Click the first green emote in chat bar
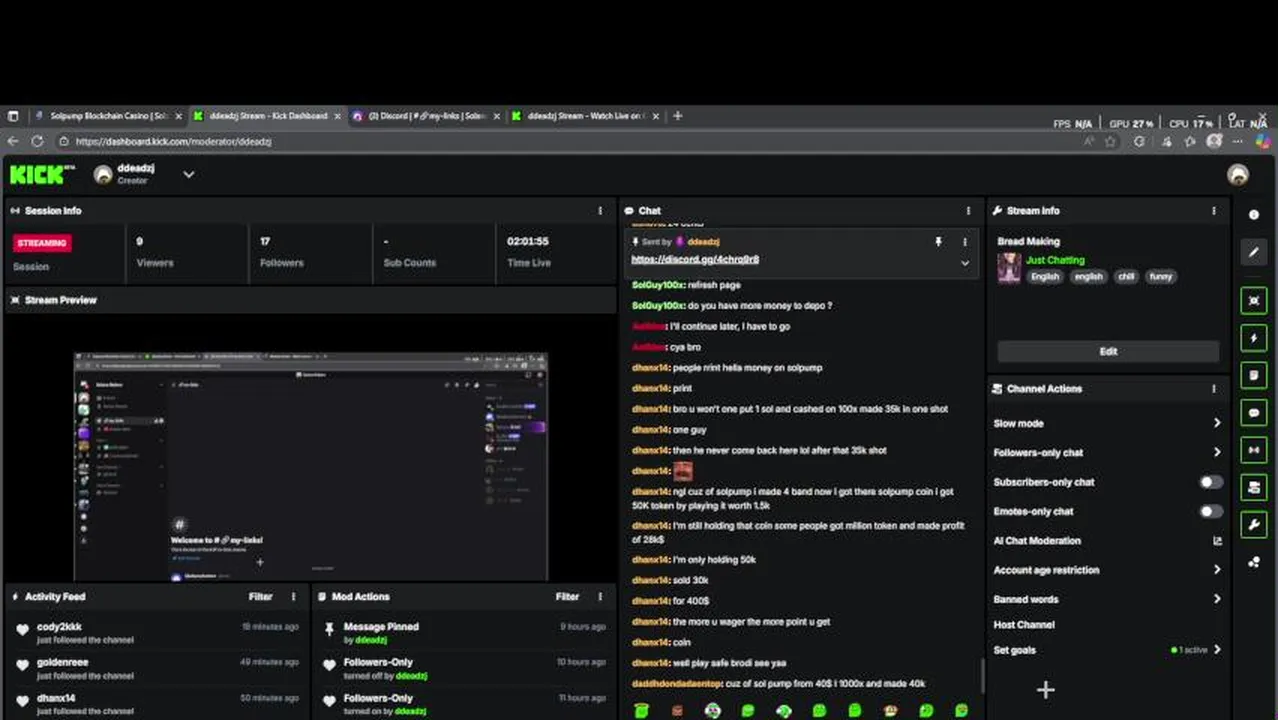Screen dimensions: 1278x720 (641, 711)
